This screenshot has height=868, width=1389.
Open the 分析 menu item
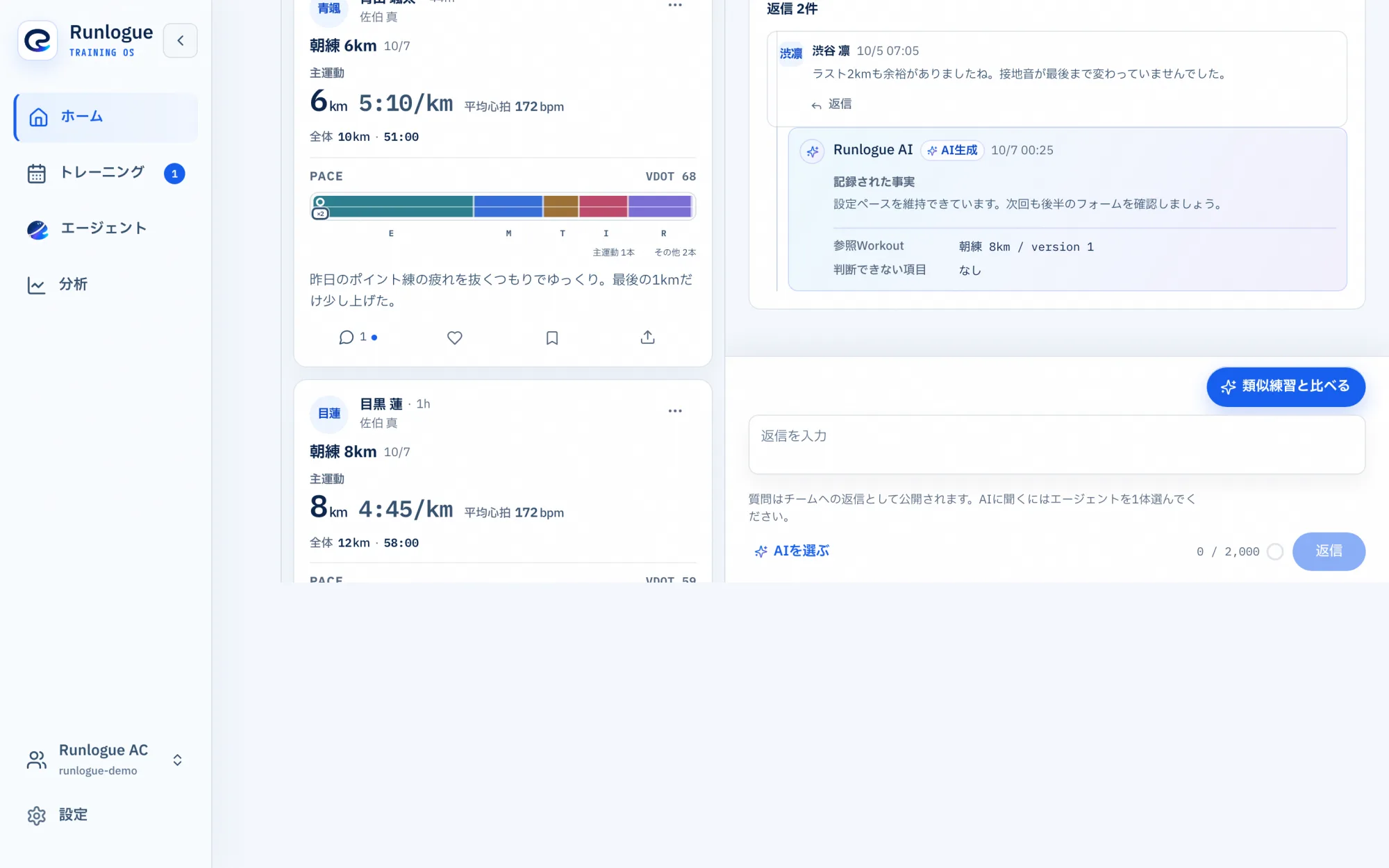click(106, 285)
